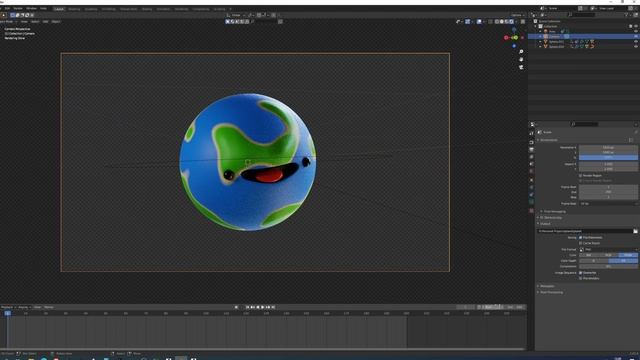The width and height of the screenshot is (640, 360).
Task: Toggle camera view icon in viewport
Action: (521, 67)
